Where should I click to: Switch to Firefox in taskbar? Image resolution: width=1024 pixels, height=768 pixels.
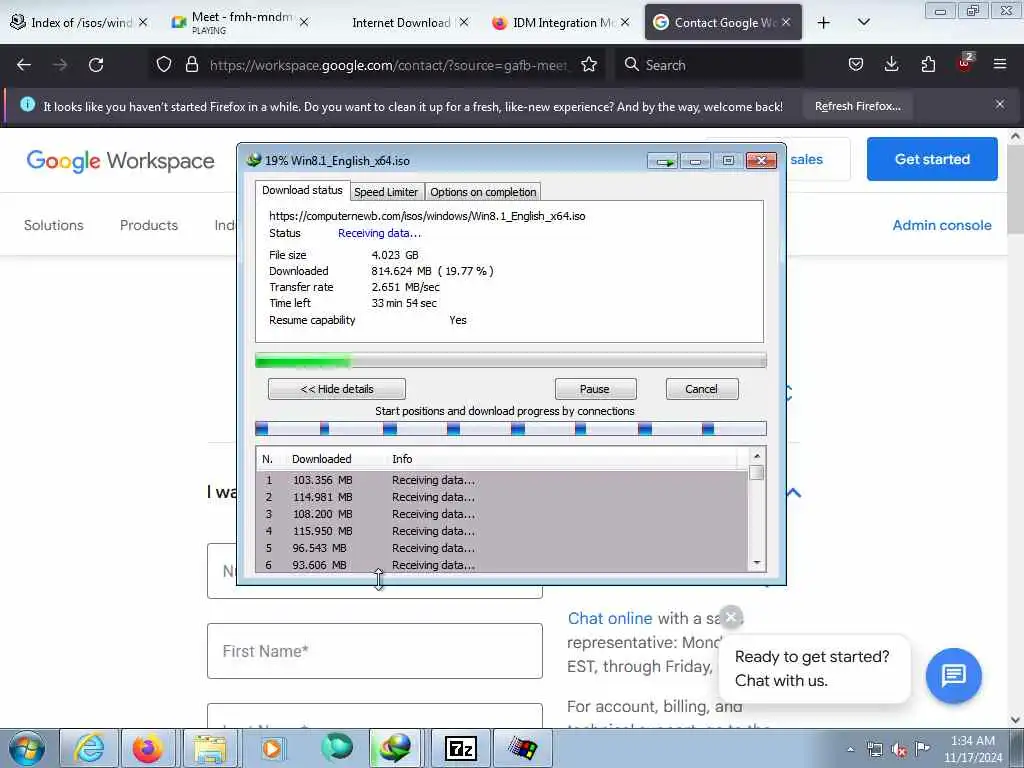148,748
